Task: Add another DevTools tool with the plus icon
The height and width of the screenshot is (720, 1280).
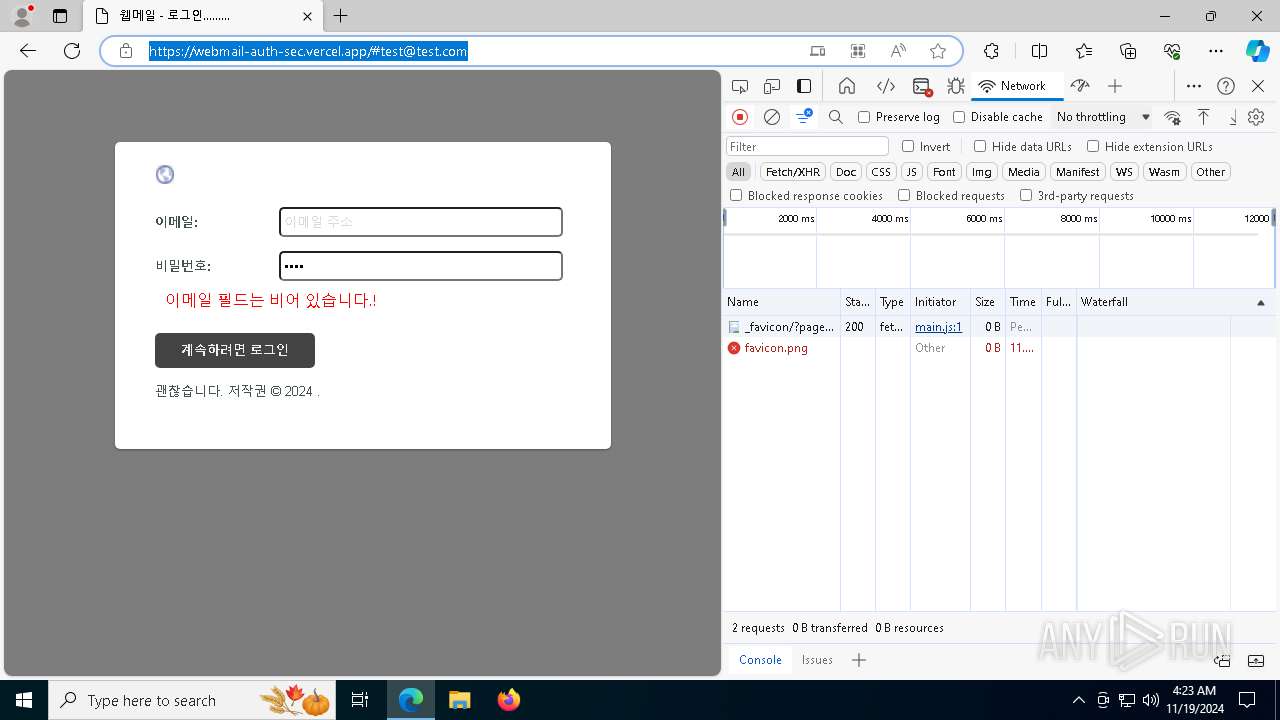Action: coord(1115,86)
